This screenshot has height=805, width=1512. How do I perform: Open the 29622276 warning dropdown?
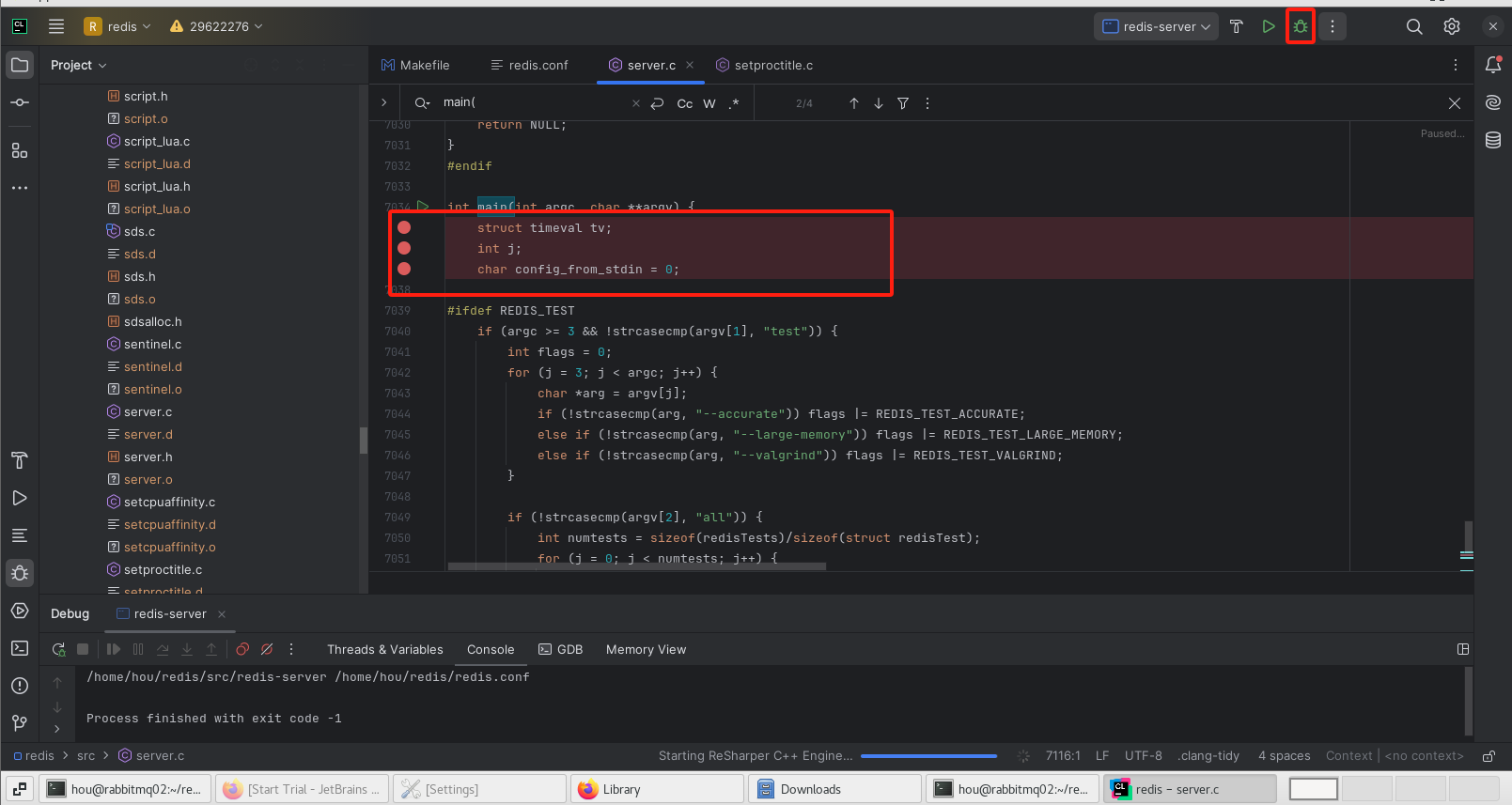(216, 26)
